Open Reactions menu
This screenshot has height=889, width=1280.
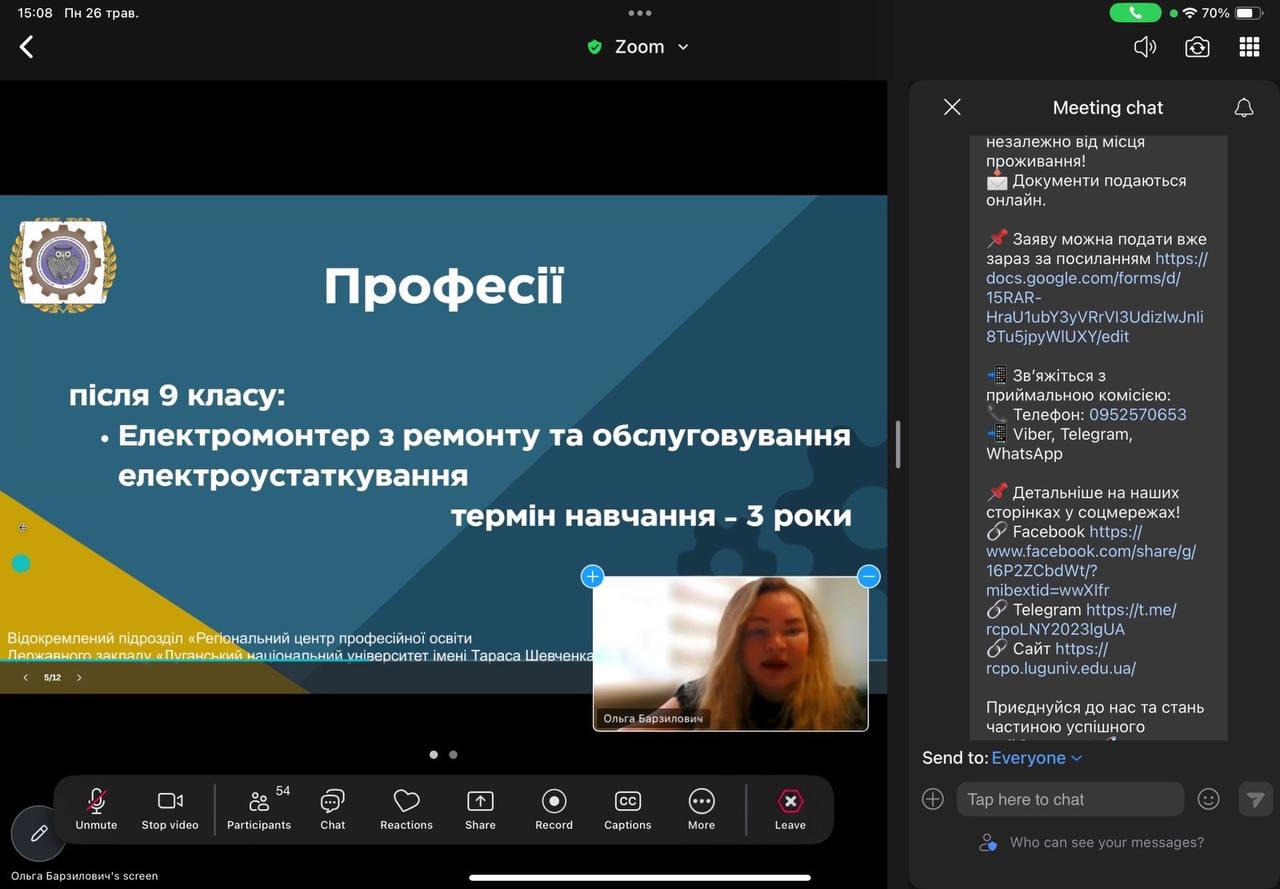(406, 809)
